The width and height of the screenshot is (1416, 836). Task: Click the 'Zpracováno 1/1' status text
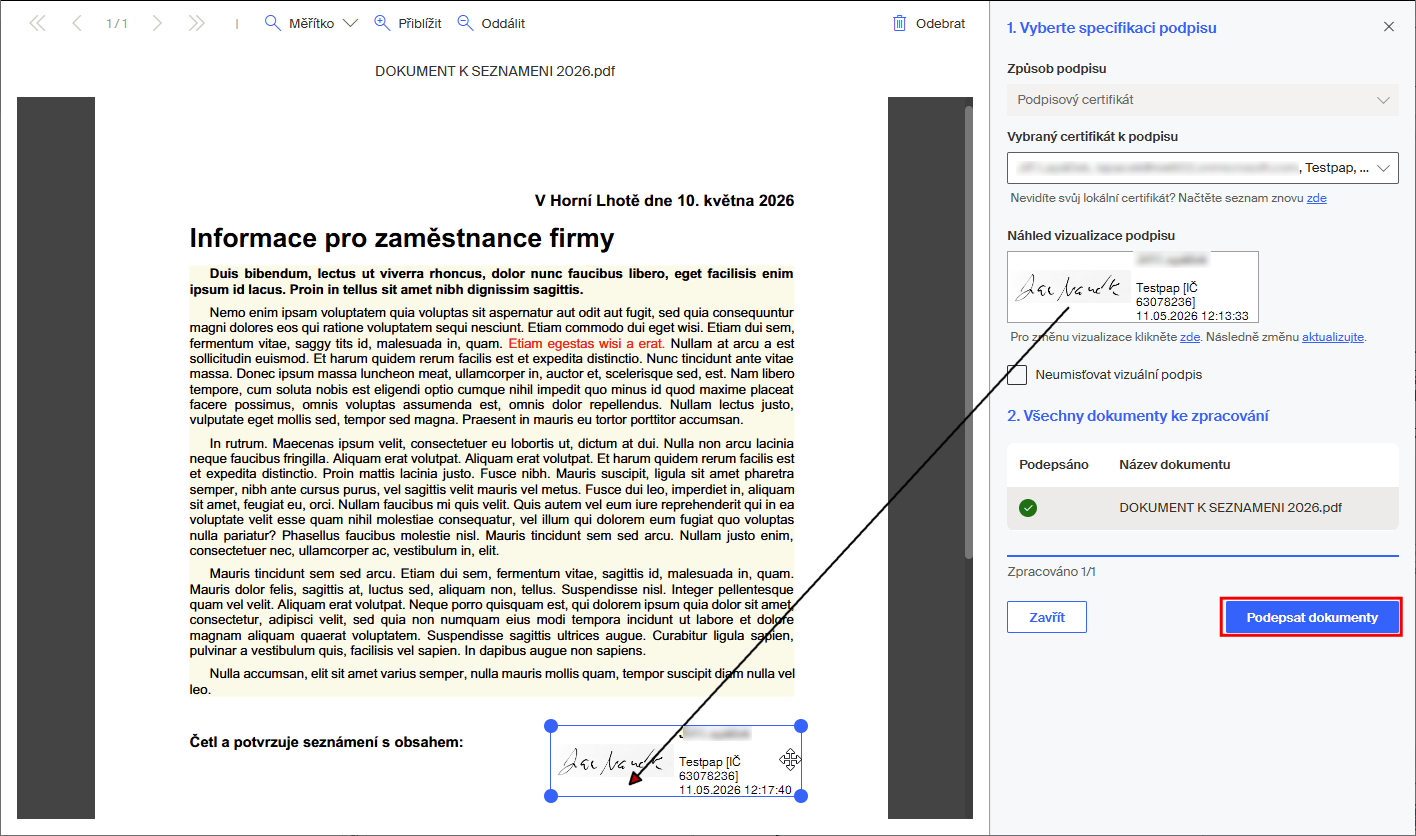1053,572
